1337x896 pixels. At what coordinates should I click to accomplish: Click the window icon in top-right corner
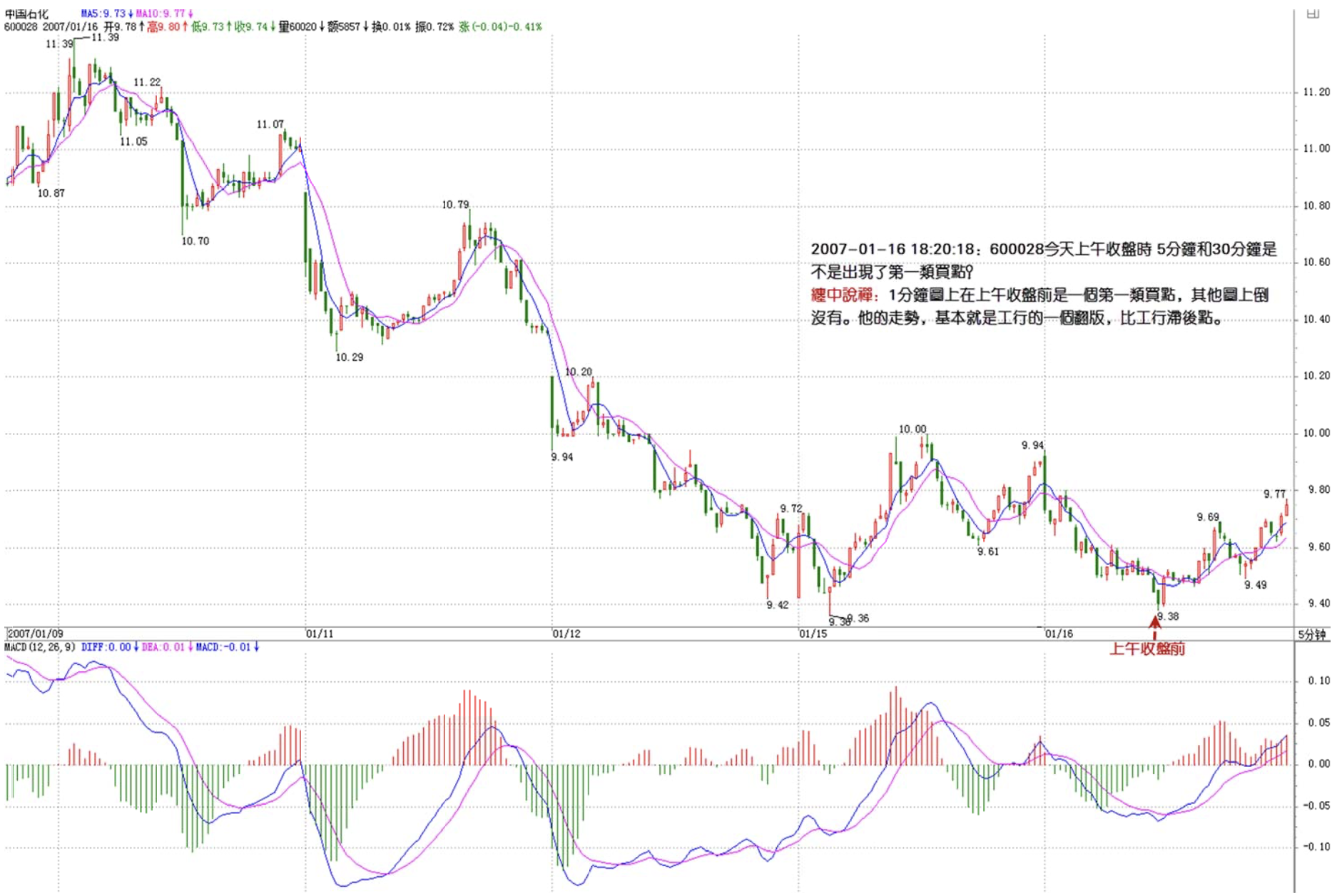tap(1312, 14)
